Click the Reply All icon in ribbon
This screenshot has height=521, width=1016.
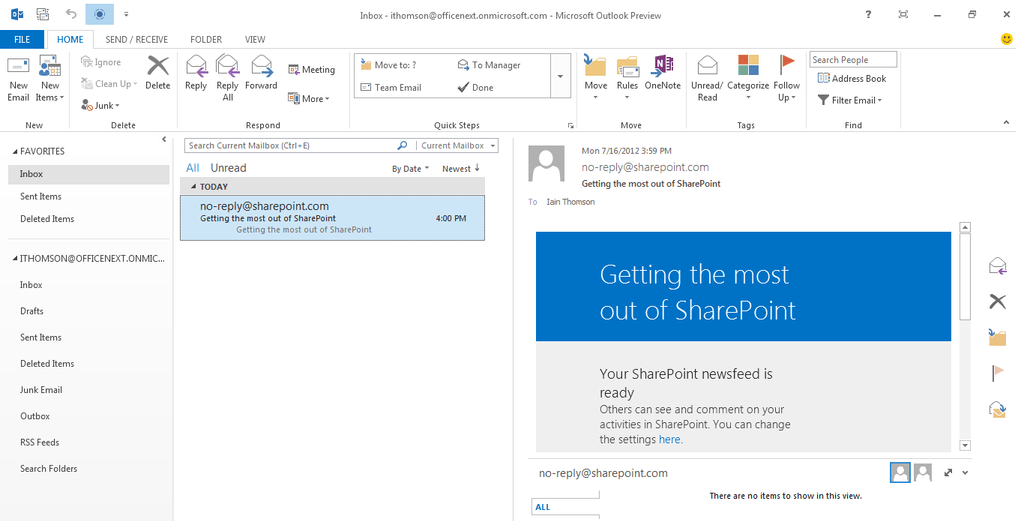[x=227, y=66]
